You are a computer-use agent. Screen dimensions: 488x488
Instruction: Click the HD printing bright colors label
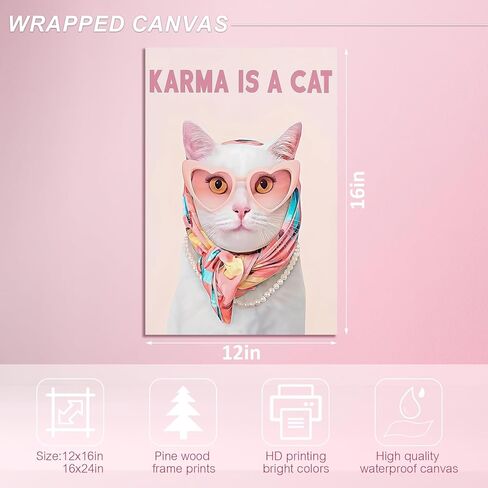click(296, 462)
